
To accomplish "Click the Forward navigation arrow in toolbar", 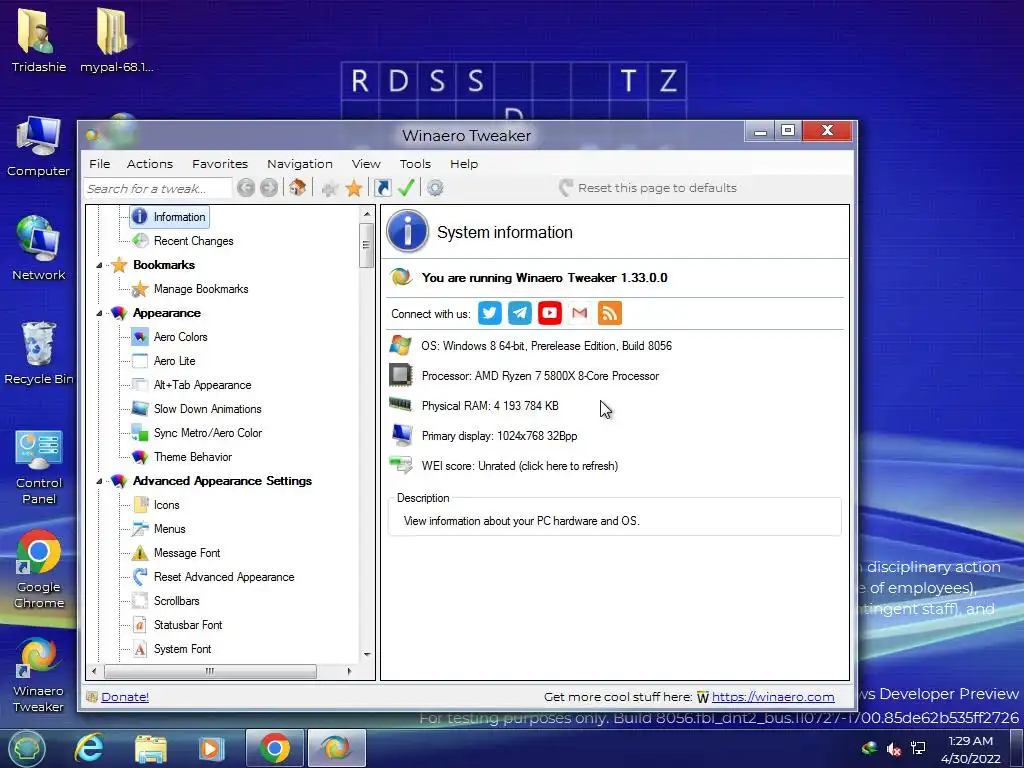I will 269,188.
